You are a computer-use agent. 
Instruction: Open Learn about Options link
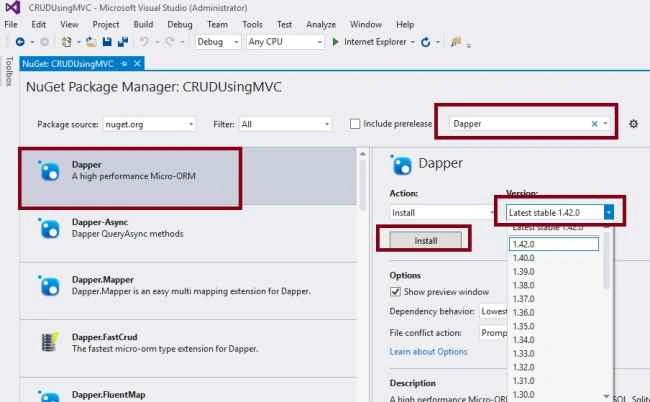click(x=428, y=351)
